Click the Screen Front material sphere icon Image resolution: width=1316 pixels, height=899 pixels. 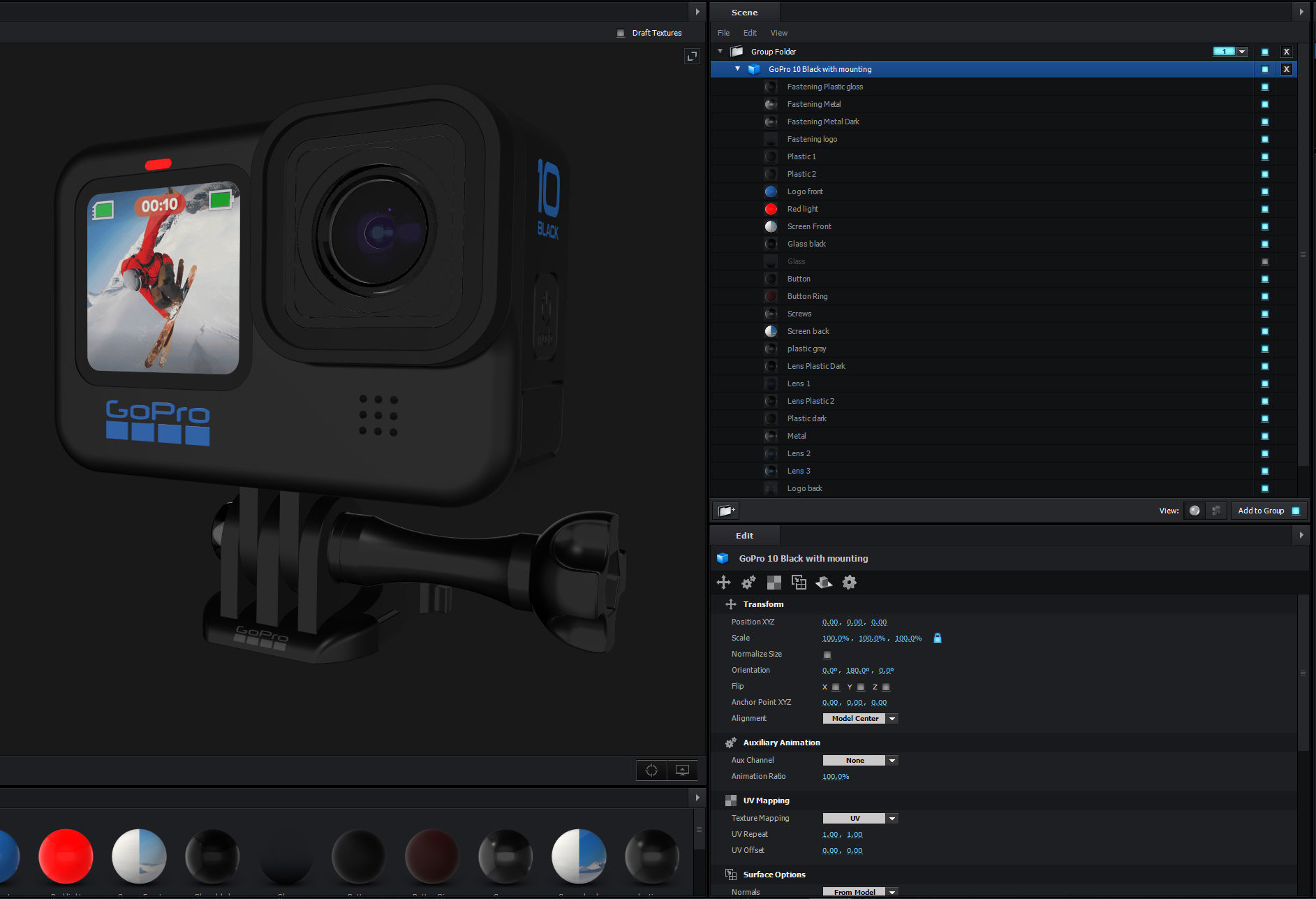(771, 226)
